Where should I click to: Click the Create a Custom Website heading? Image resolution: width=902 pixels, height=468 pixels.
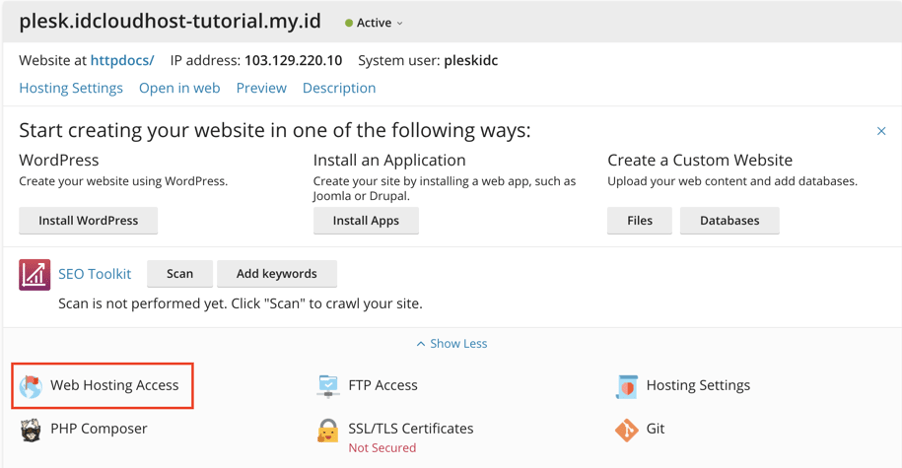[700, 160]
